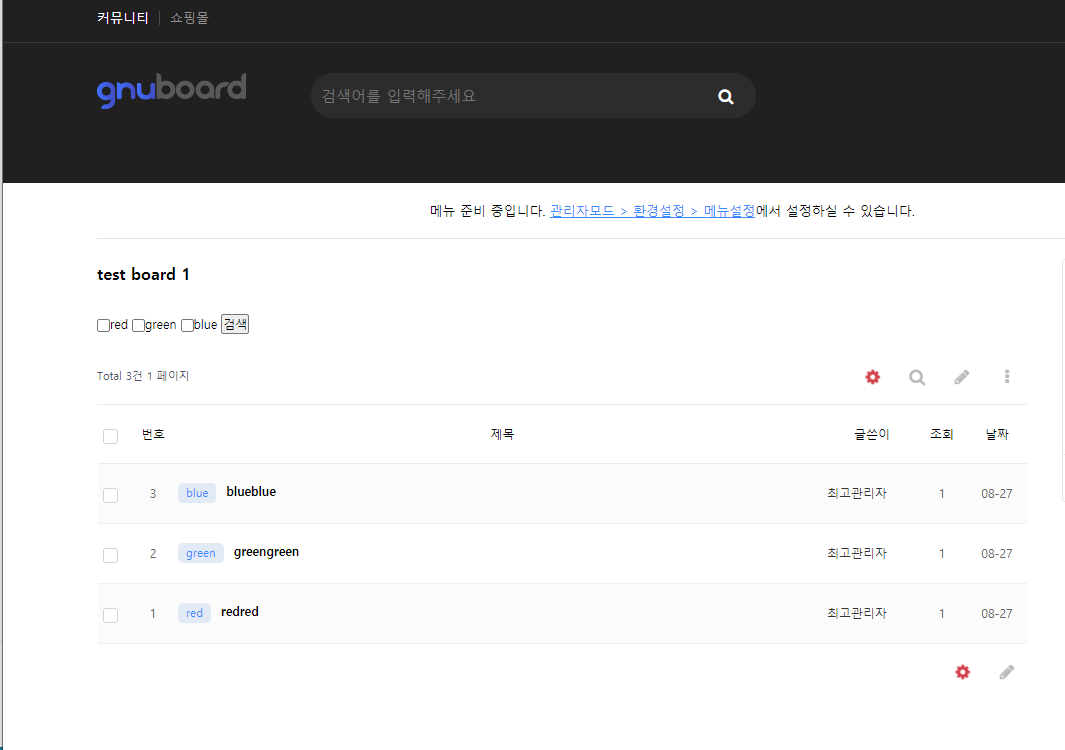Check the green category filter checkbox
This screenshot has height=750, width=1065.
(139, 325)
